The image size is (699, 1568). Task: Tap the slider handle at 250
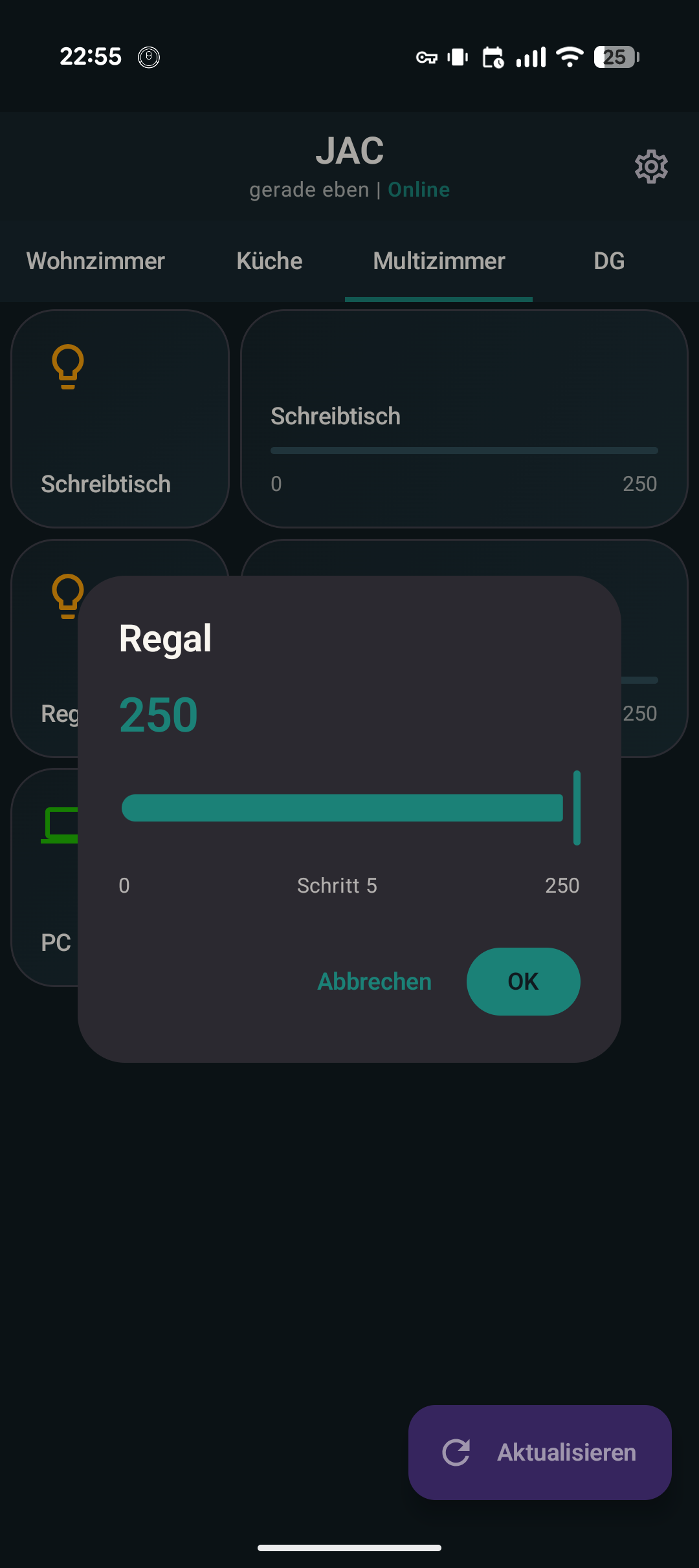pyautogui.click(x=577, y=808)
